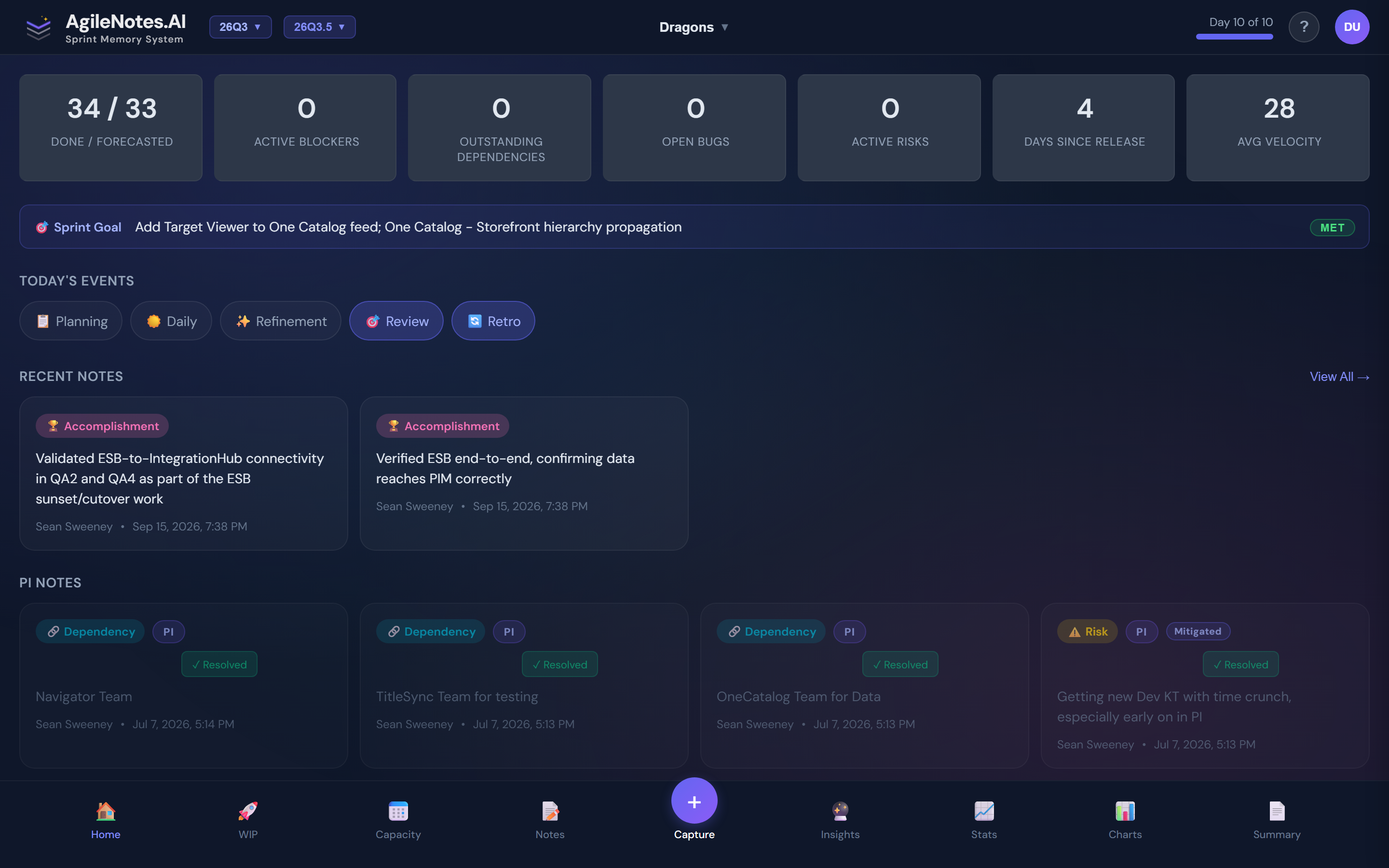This screenshot has height=868, width=1389.
Task: Open the Days Since Release card
Action: pos(1084,127)
